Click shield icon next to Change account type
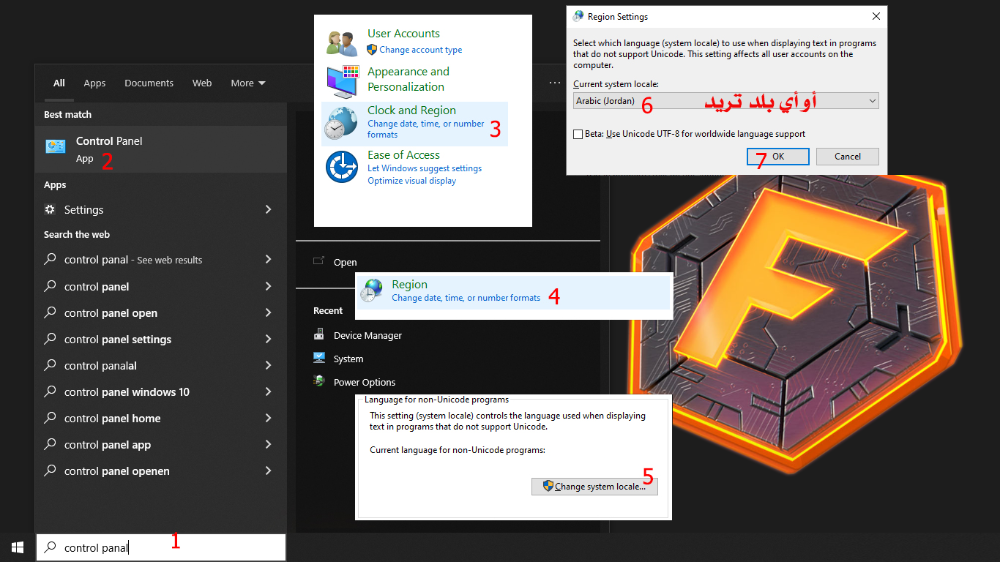 coord(372,49)
